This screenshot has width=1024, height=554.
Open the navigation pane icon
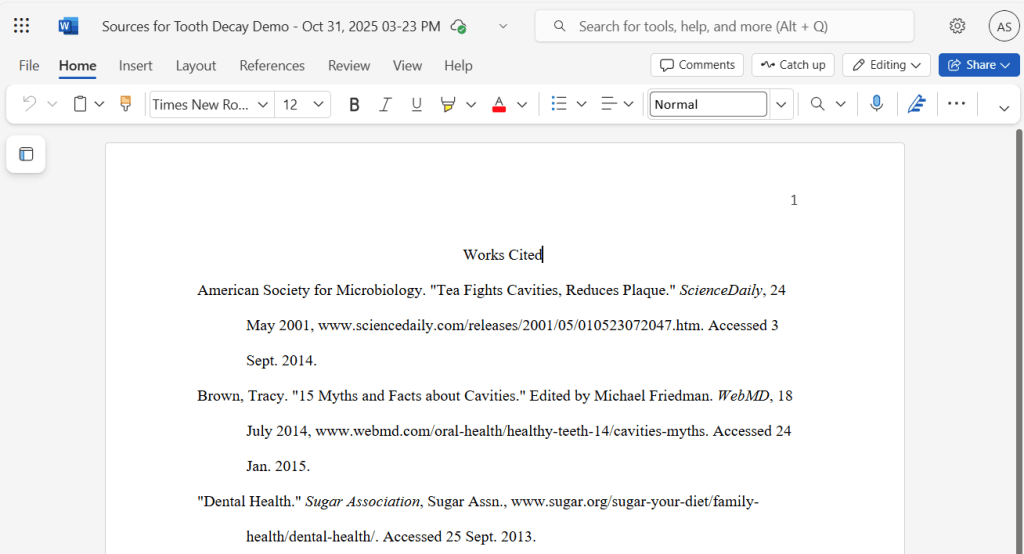26,154
